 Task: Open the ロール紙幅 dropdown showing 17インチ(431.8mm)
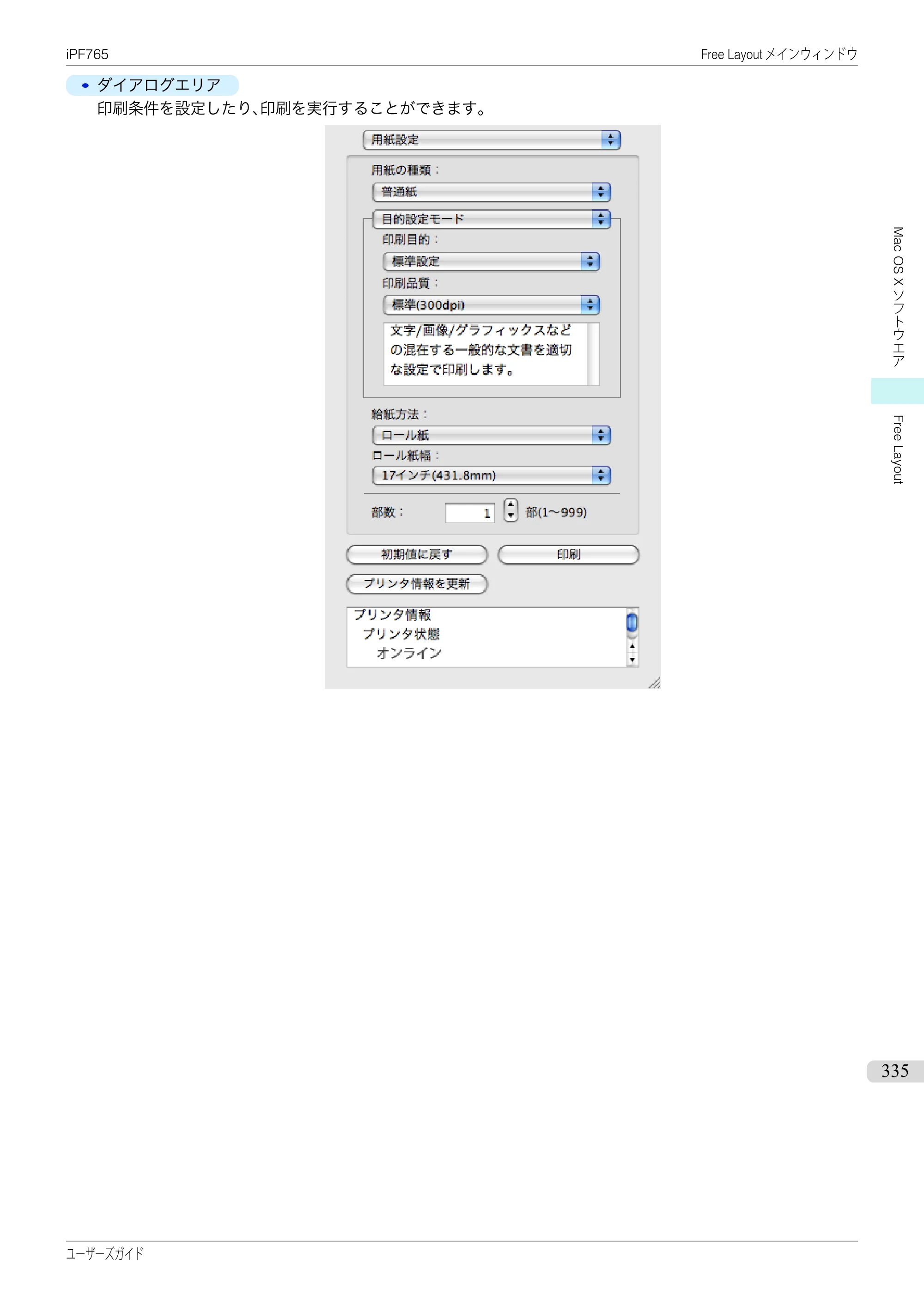pyautogui.click(x=491, y=475)
